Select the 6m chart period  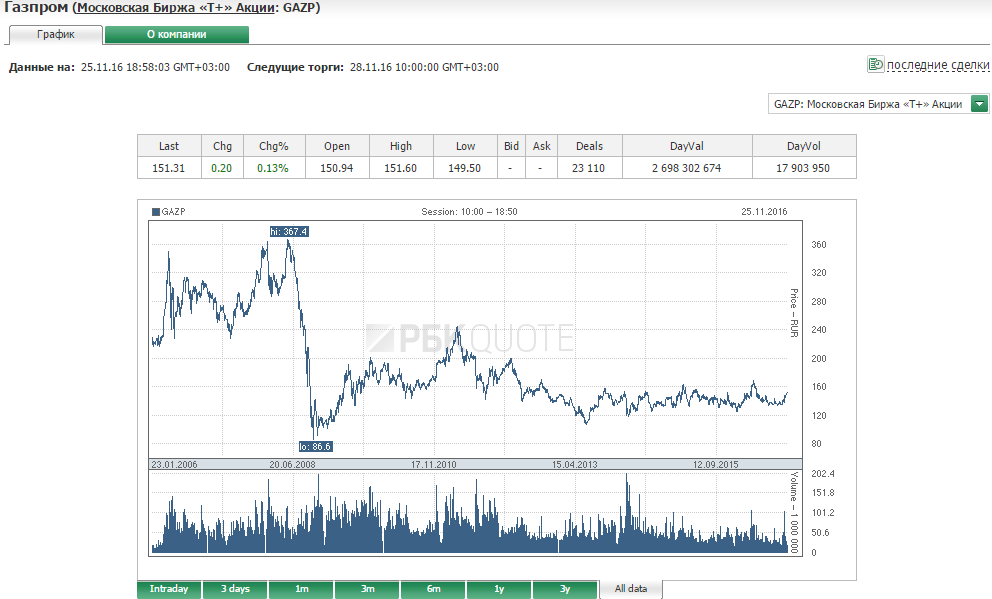[x=433, y=589]
